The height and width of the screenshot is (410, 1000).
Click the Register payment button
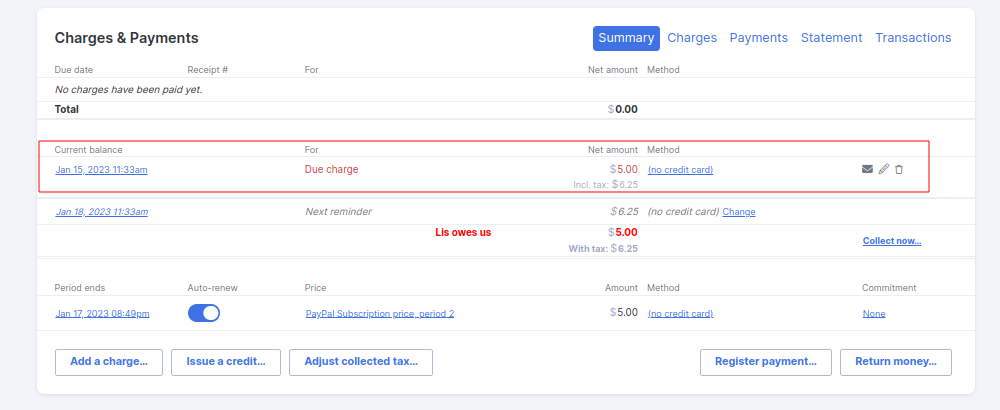766,362
